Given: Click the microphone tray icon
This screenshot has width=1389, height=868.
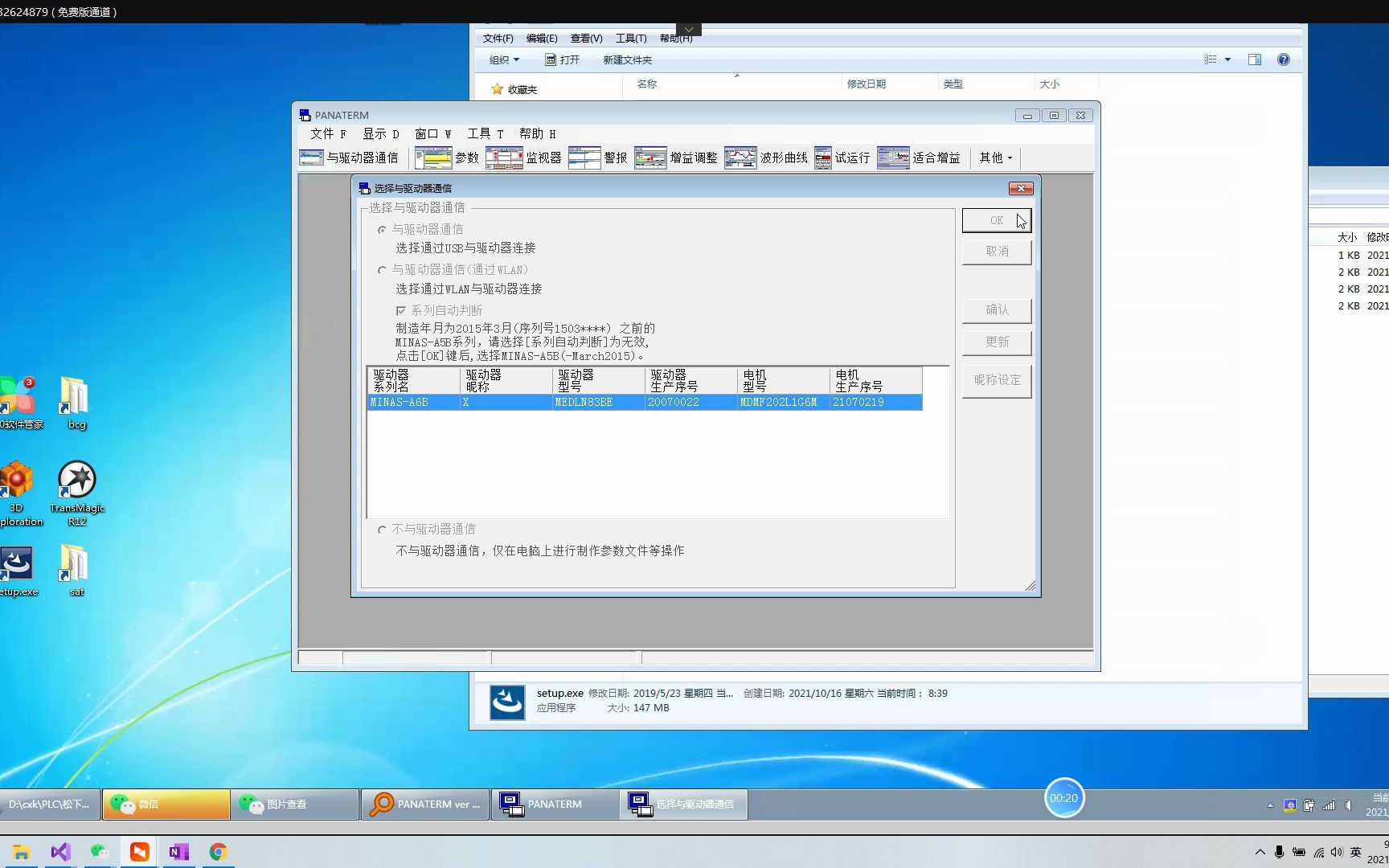Looking at the screenshot, I should click(1279, 852).
